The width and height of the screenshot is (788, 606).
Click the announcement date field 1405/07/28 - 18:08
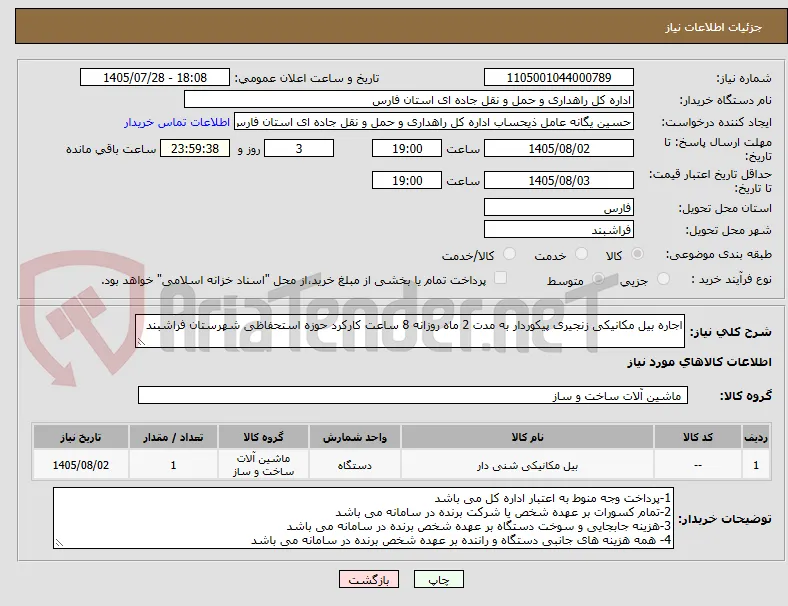coord(155,77)
